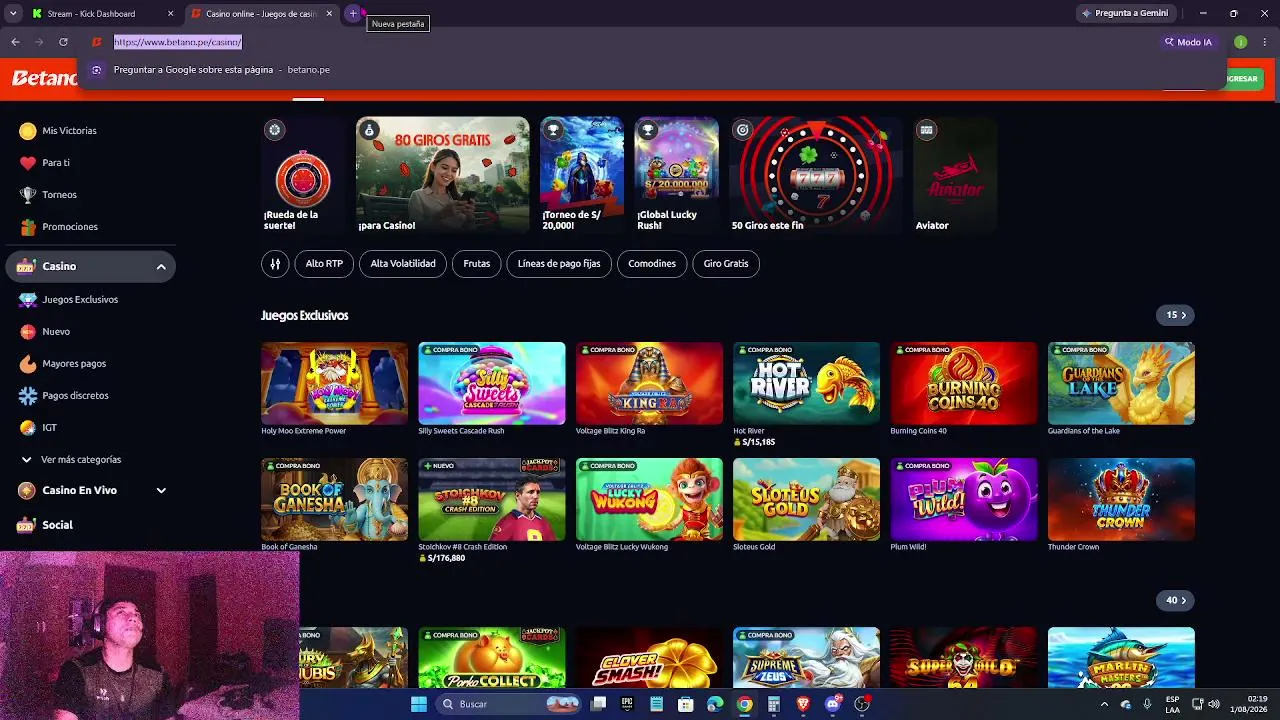Open Task View from taskbar
This screenshot has height=720, width=1280.
click(598, 704)
